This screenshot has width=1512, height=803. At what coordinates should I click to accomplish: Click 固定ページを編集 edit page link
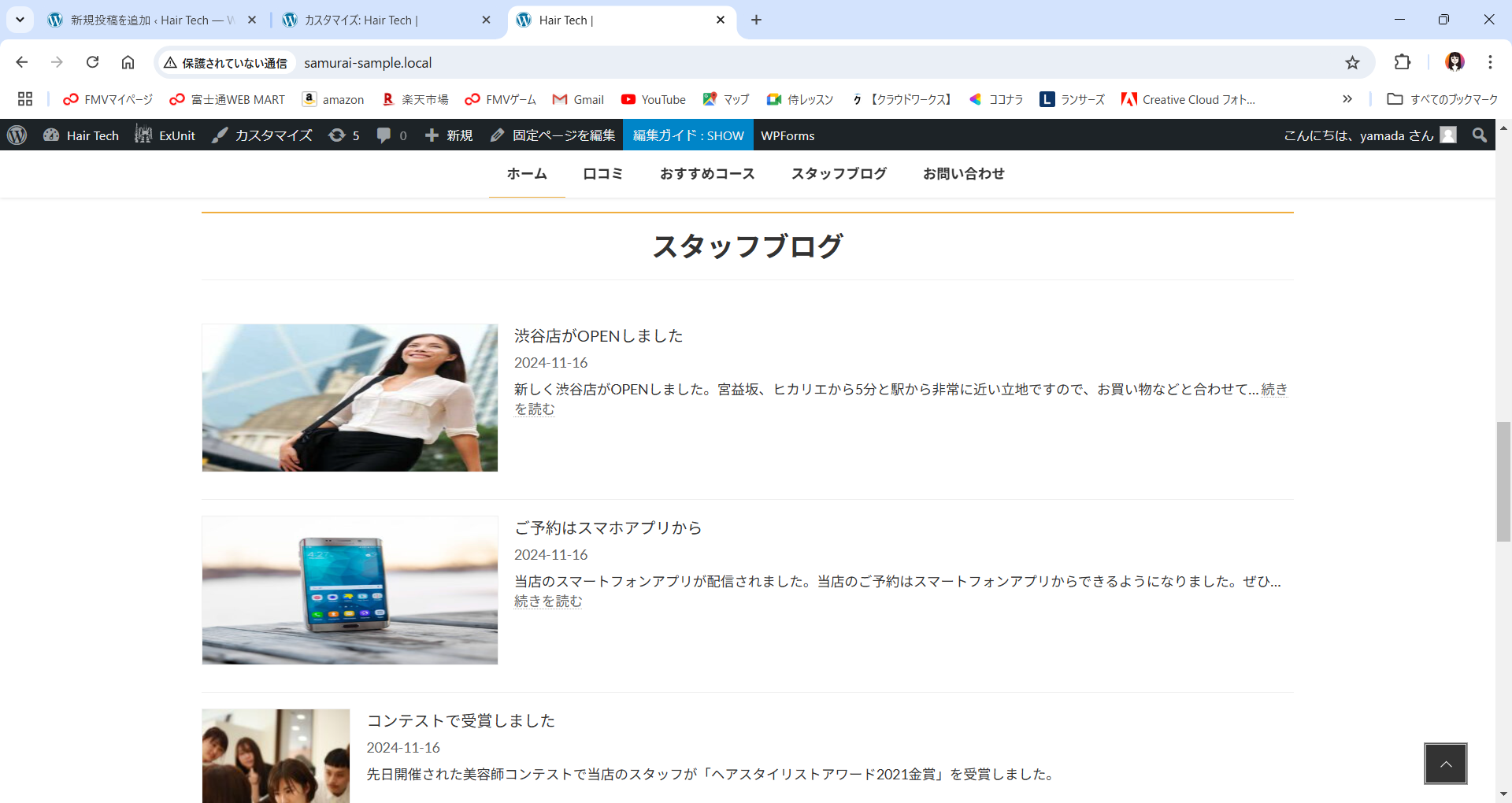(553, 135)
